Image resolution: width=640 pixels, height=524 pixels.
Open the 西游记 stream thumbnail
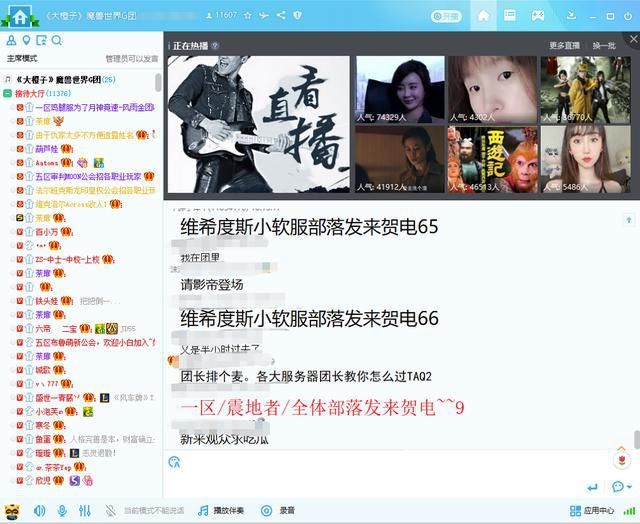[493, 159]
